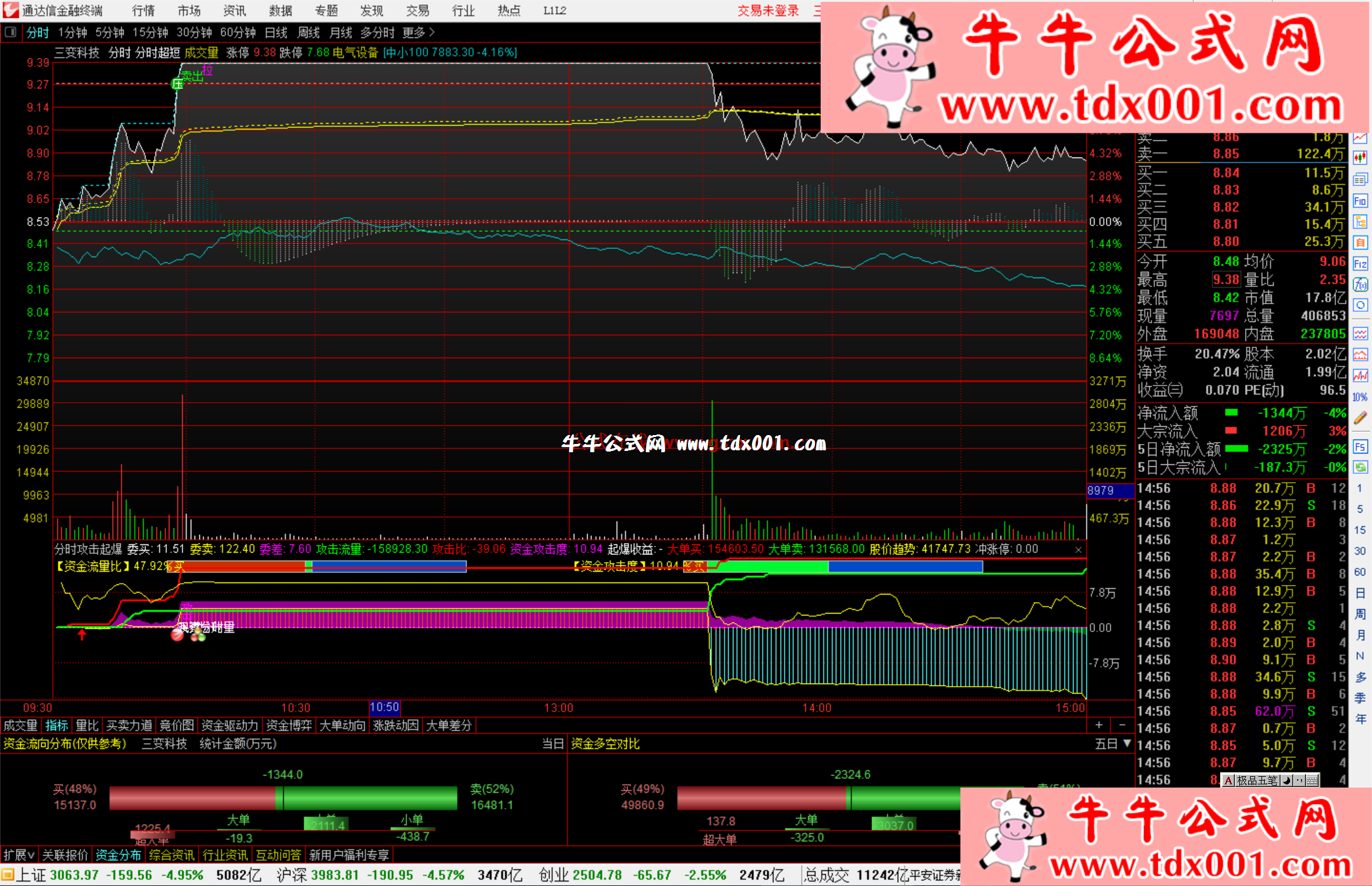Switch to the 5分钟 chart period
This screenshot has height=886, width=1372.
[x=110, y=32]
